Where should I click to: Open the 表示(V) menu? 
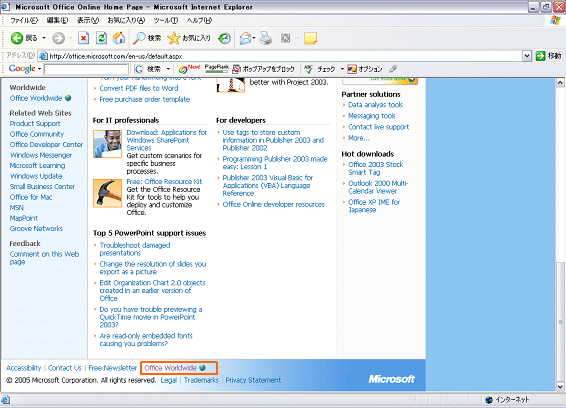(88, 20)
